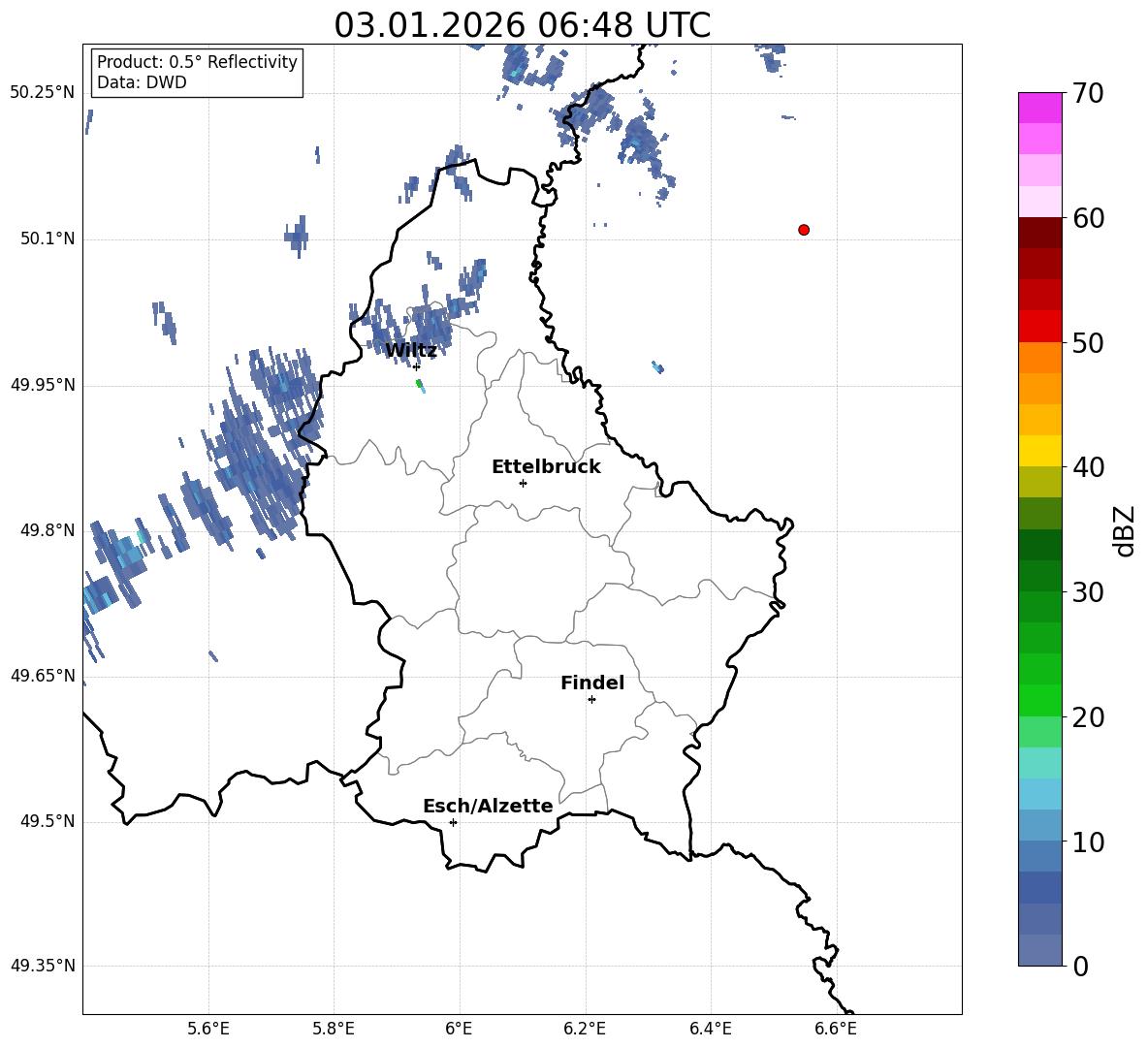The height and width of the screenshot is (1048, 1148).
Task: Click the 6.2°E longitude label
Action: [x=585, y=1029]
